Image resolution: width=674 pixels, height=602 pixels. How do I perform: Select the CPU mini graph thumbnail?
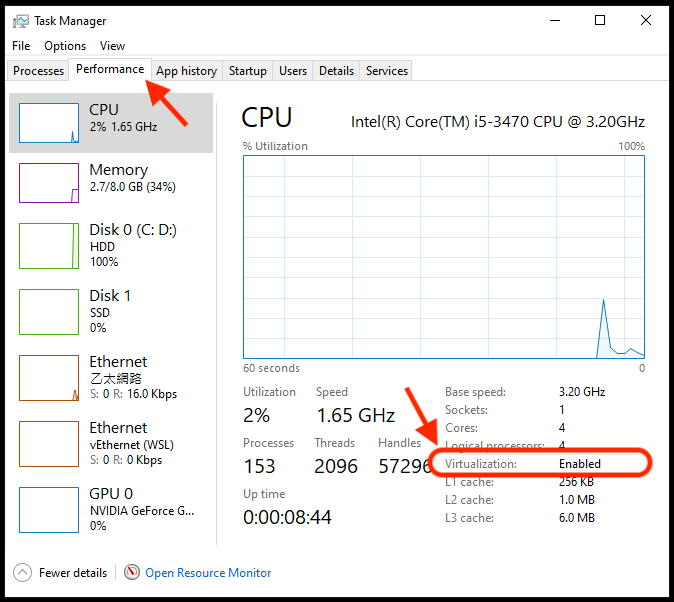tap(49, 122)
